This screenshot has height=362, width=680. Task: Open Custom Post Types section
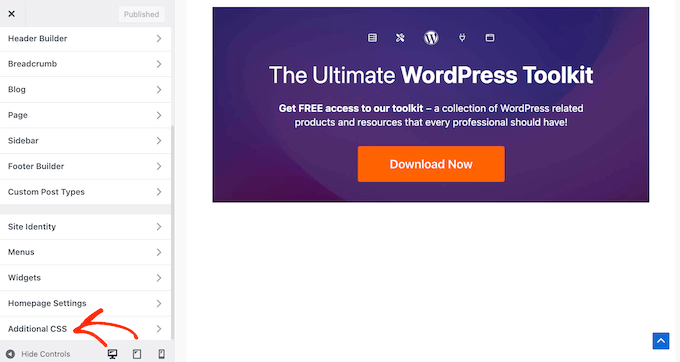(x=85, y=192)
